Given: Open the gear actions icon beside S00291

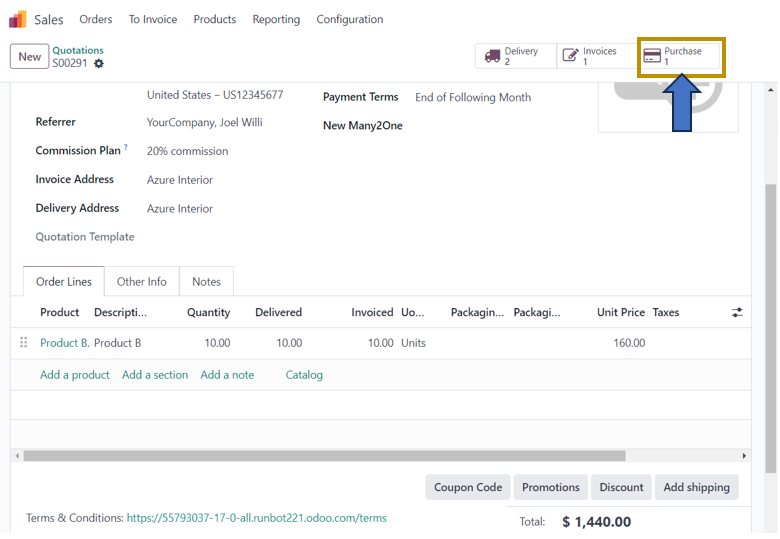Looking at the screenshot, I should click(99, 64).
